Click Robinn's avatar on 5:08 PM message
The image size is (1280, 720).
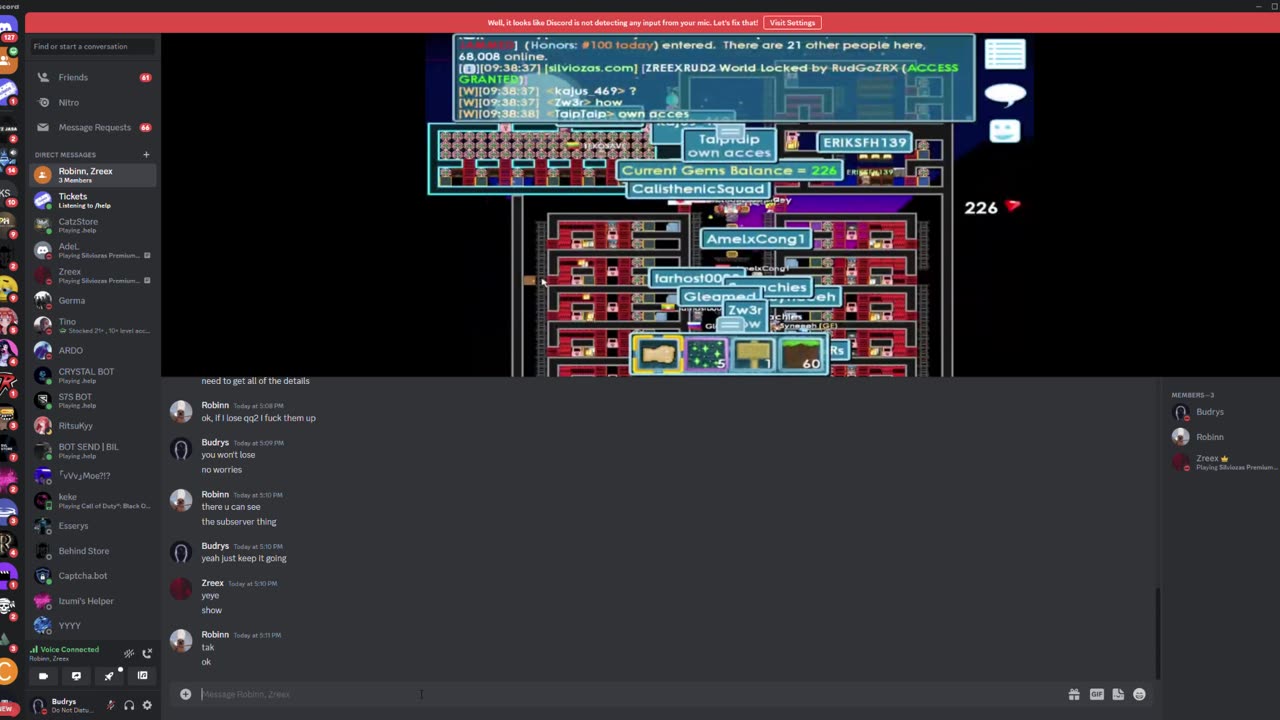click(181, 411)
